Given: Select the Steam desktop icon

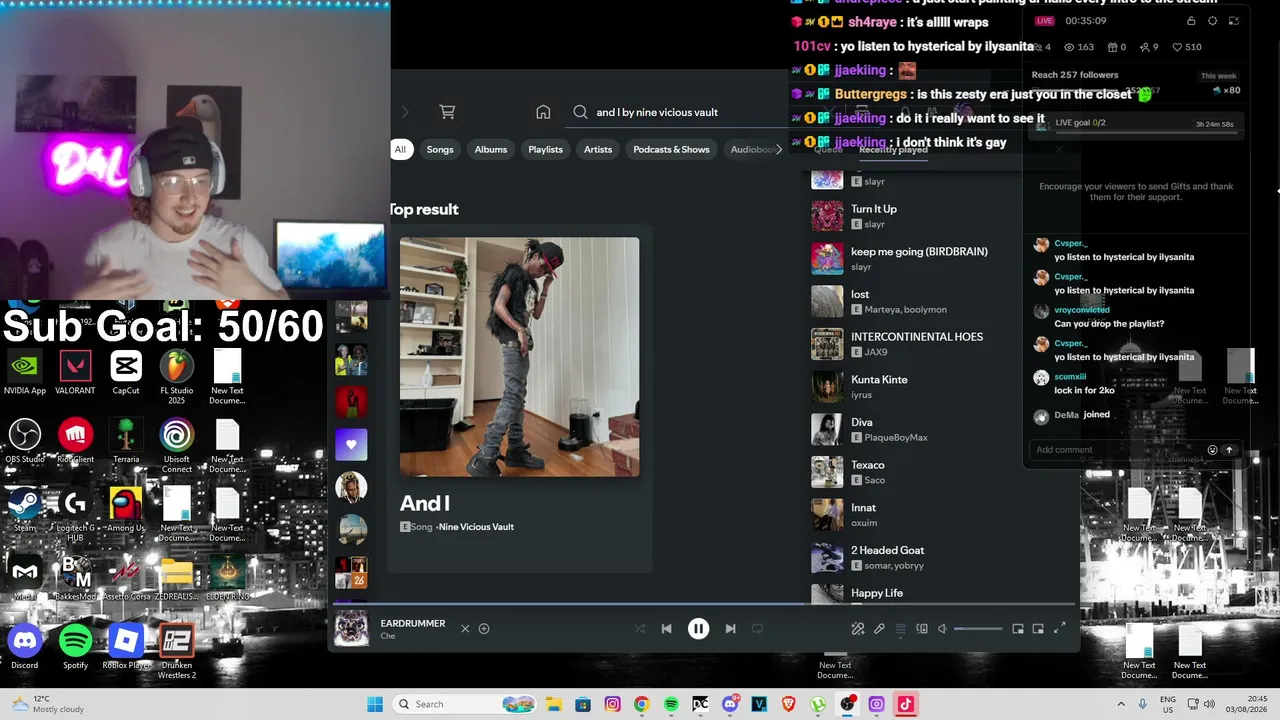Looking at the screenshot, I should point(25,510).
